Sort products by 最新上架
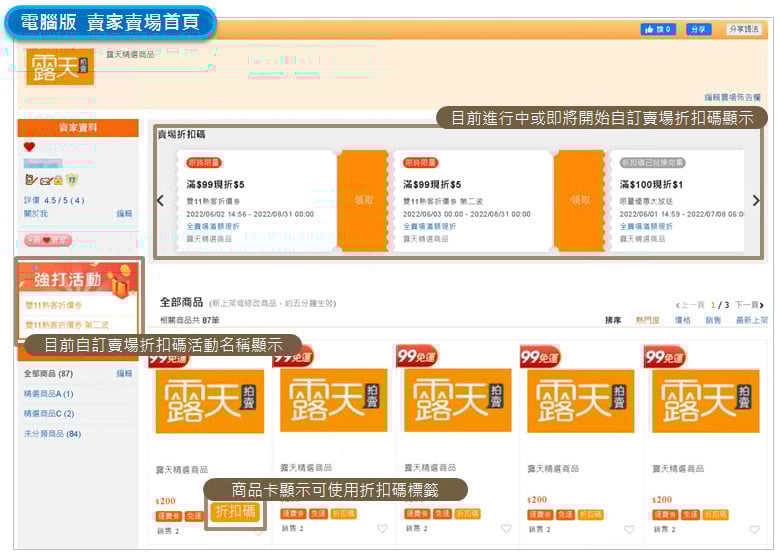Viewport: 780px width, 555px height. tap(751, 320)
